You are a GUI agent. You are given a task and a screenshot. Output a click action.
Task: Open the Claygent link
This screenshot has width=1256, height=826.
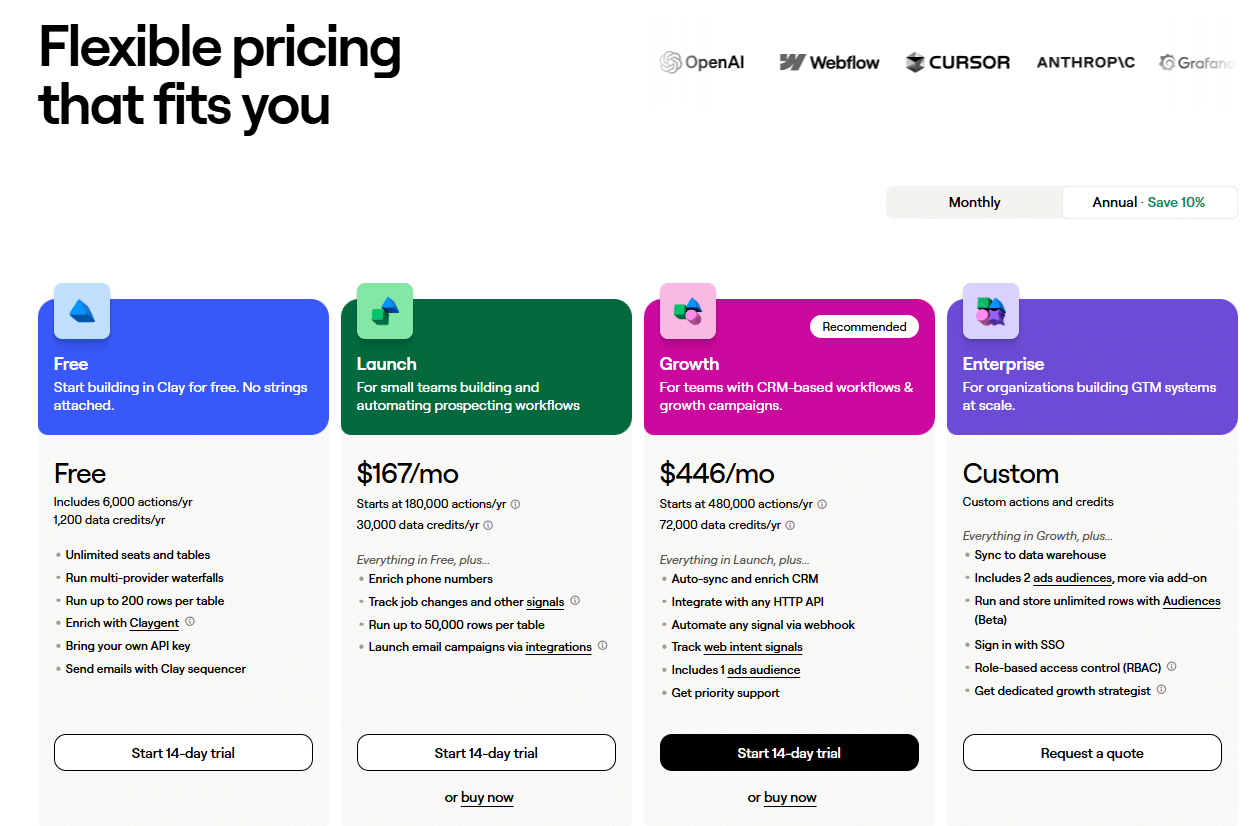coord(154,622)
